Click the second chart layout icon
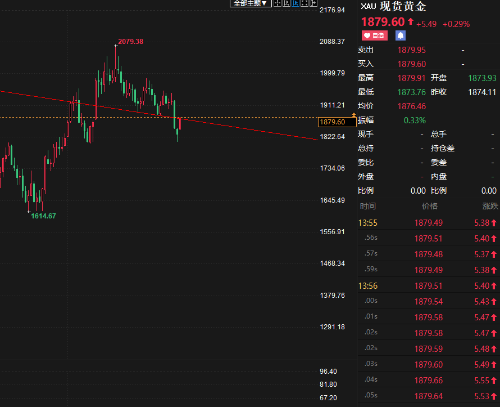 [x=286, y=3]
